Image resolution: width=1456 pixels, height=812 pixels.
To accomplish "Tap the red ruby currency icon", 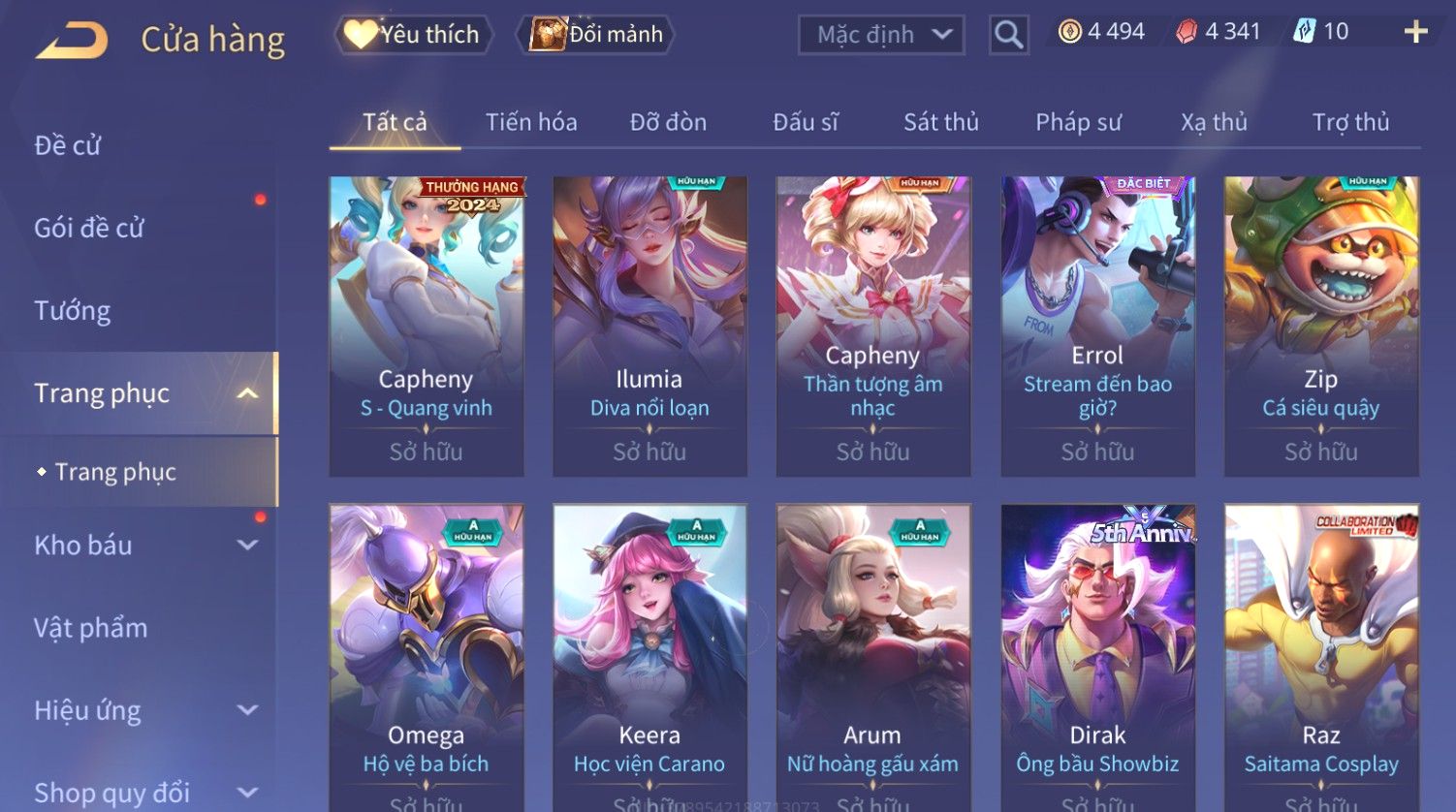I will coord(1187,32).
